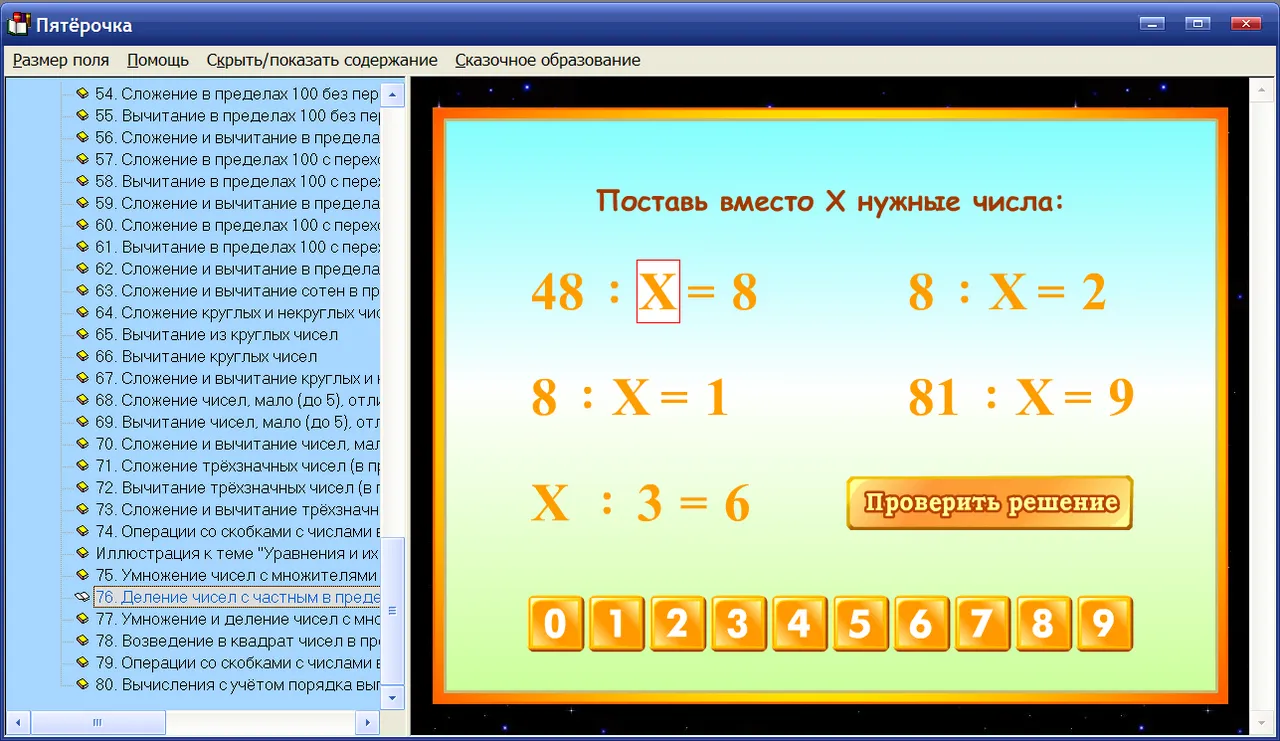The image size is (1280, 741).
Task: Click the Пятёрочка application icon in title bar
Action: 18,24
